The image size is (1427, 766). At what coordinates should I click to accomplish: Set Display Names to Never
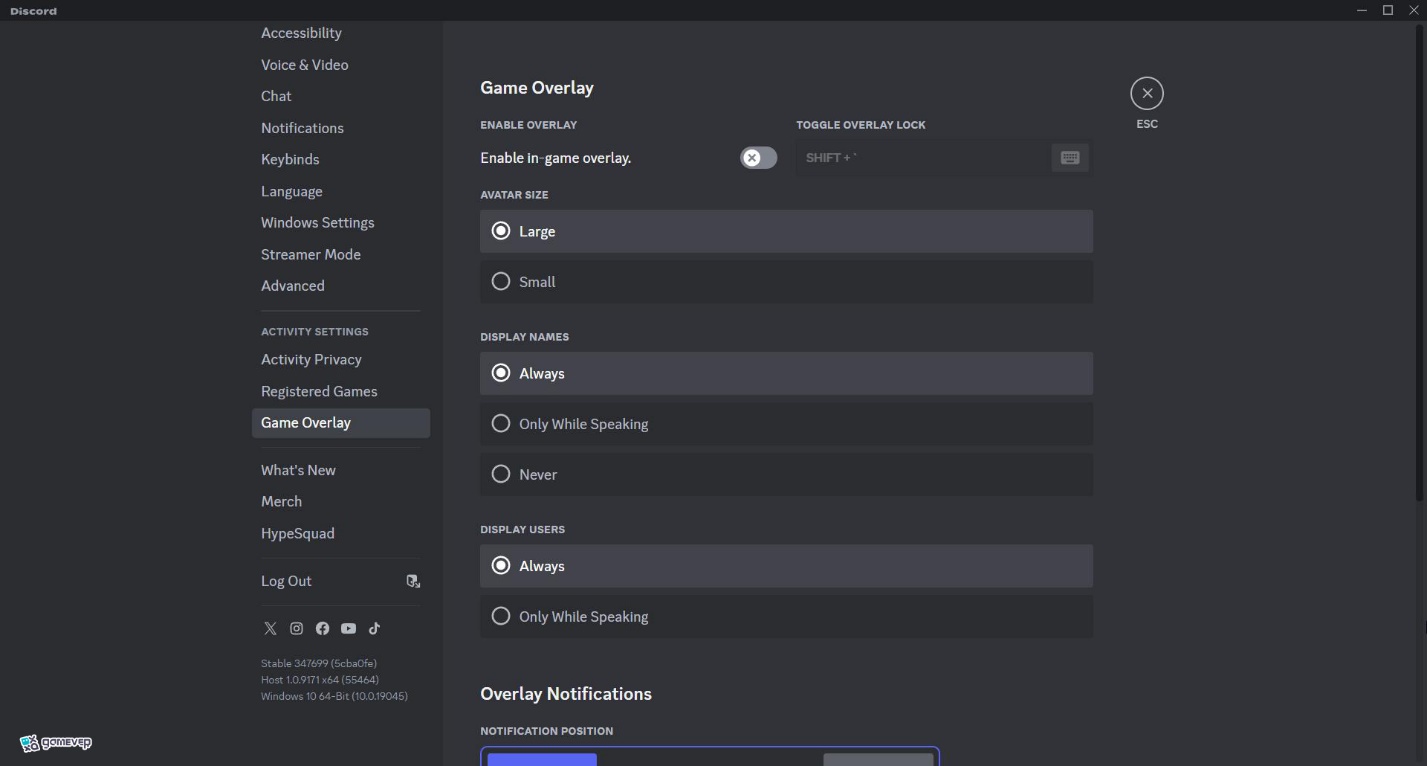786,475
